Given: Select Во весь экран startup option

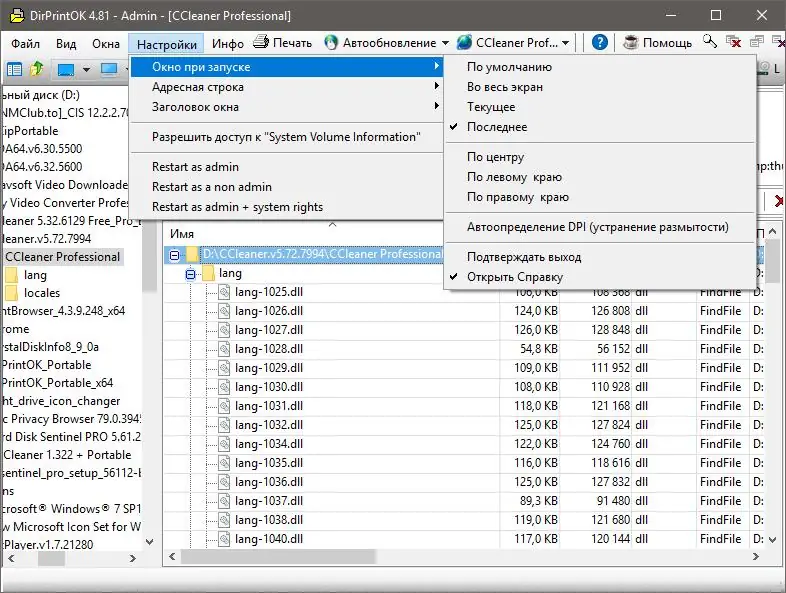Looking at the screenshot, I should (x=600, y=87).
